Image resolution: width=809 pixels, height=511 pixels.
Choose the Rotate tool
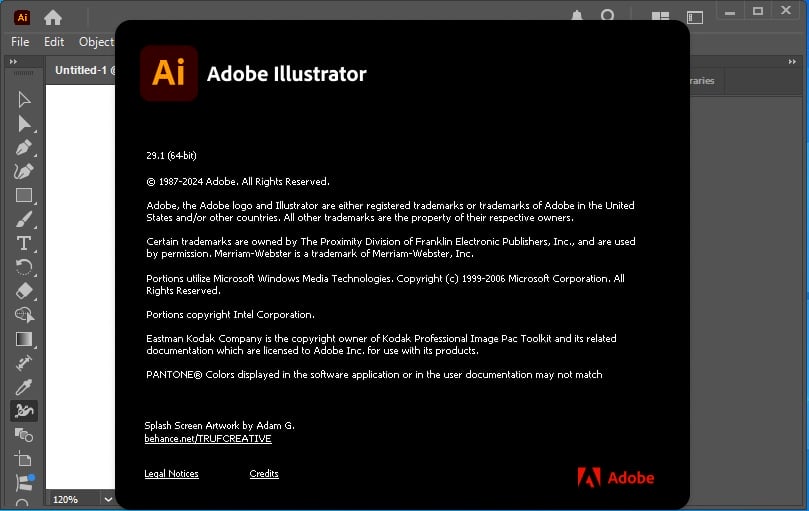coord(24,267)
